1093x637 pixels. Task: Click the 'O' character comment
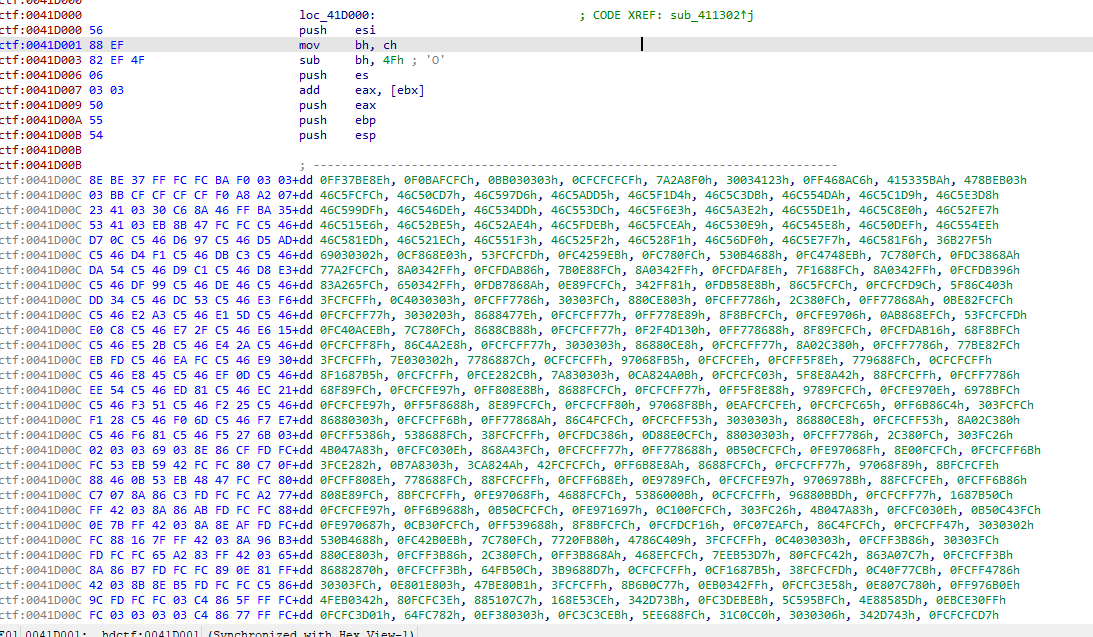(435, 60)
